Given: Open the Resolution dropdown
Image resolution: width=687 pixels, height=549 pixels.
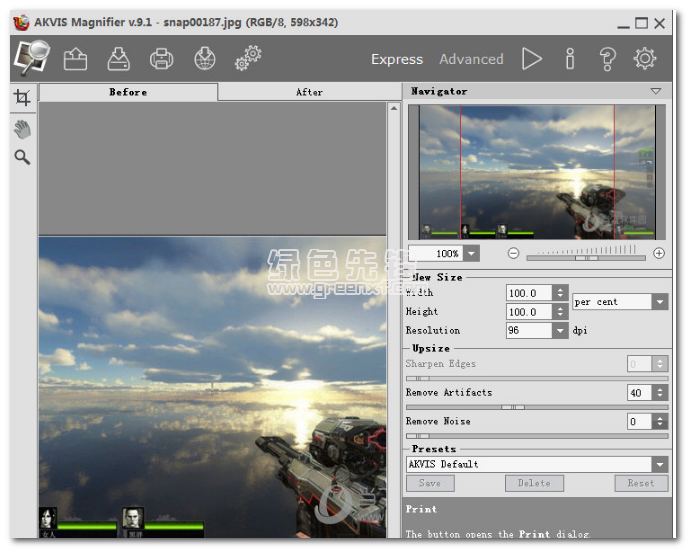Looking at the screenshot, I should (x=560, y=330).
